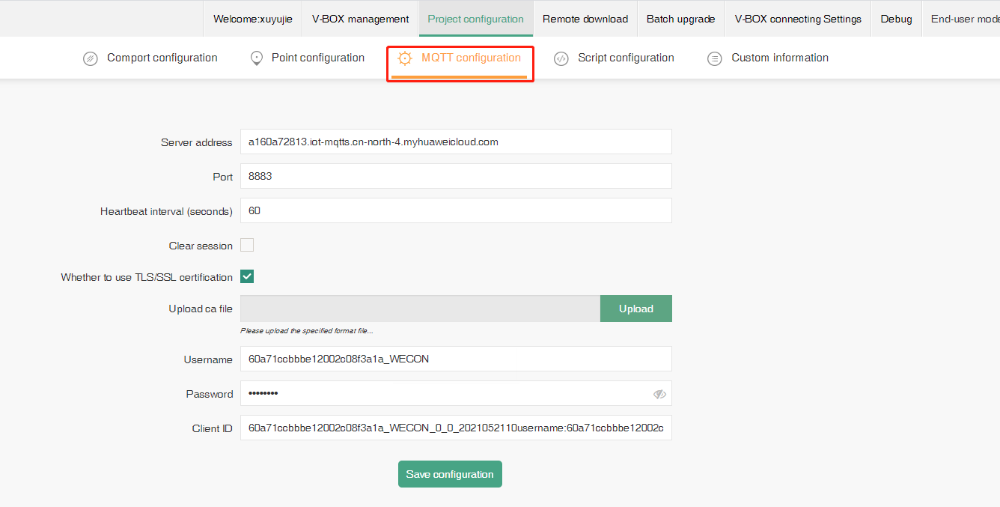
Task: Click the MQTT configuration gear icon
Action: (x=405, y=59)
